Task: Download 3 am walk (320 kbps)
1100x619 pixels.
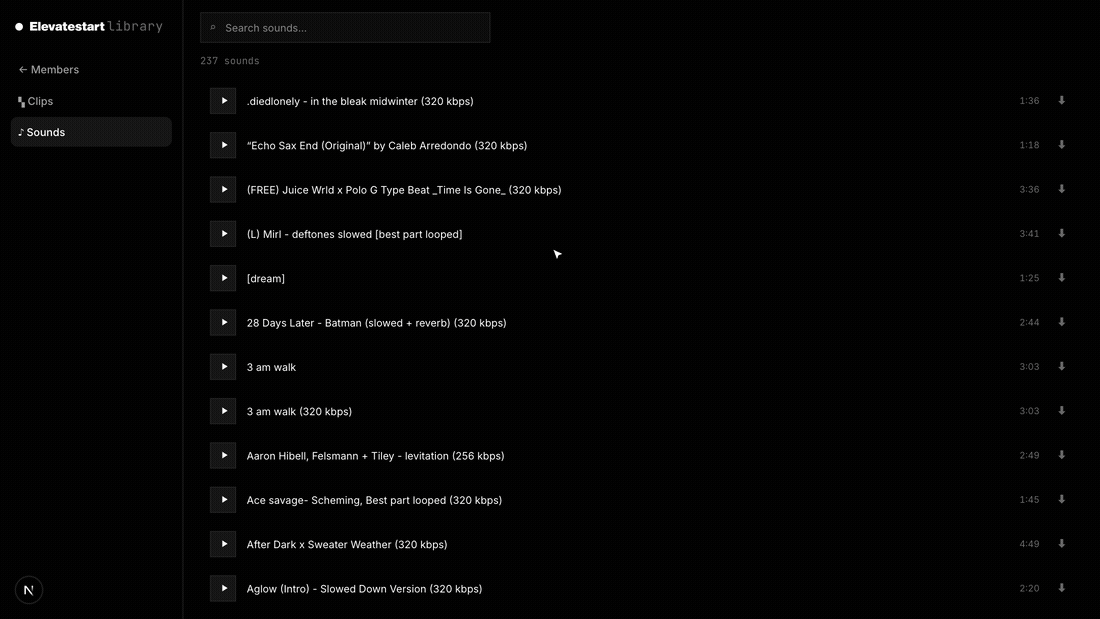Action: click(1061, 411)
